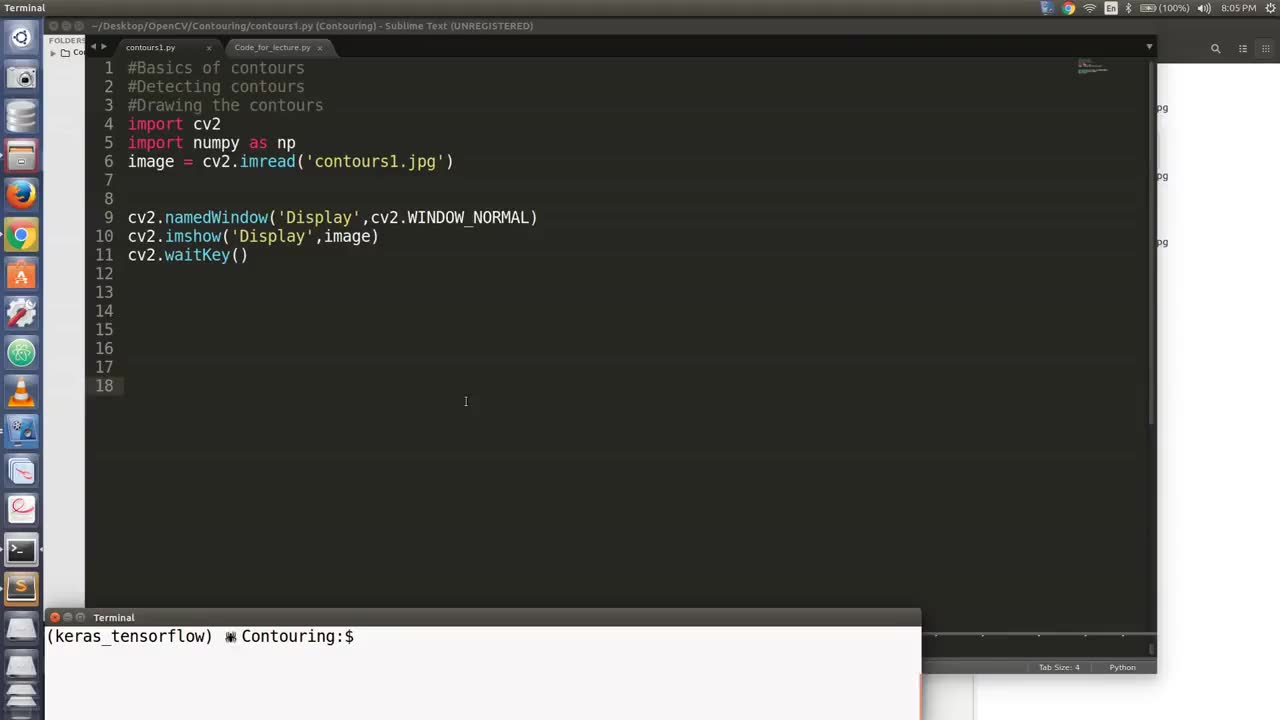
Task: Click search icon in file manager window
Action: (1216, 48)
